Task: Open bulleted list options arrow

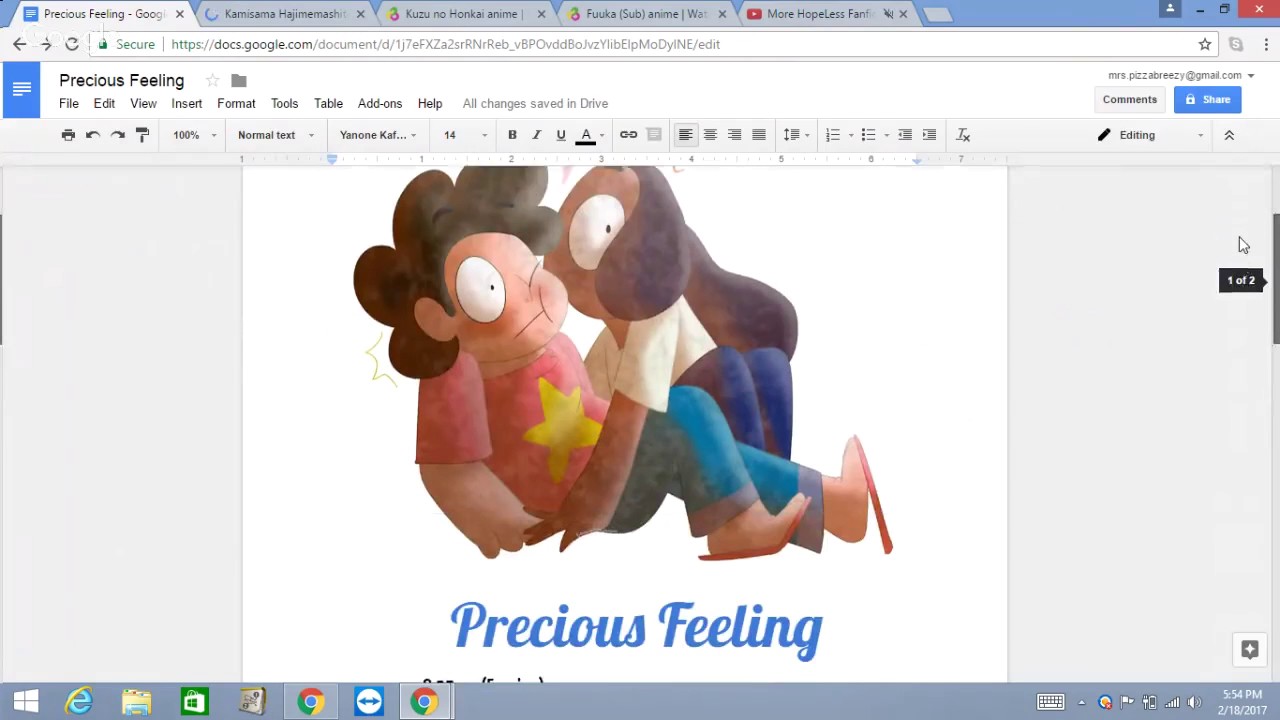Action: pos(886,135)
